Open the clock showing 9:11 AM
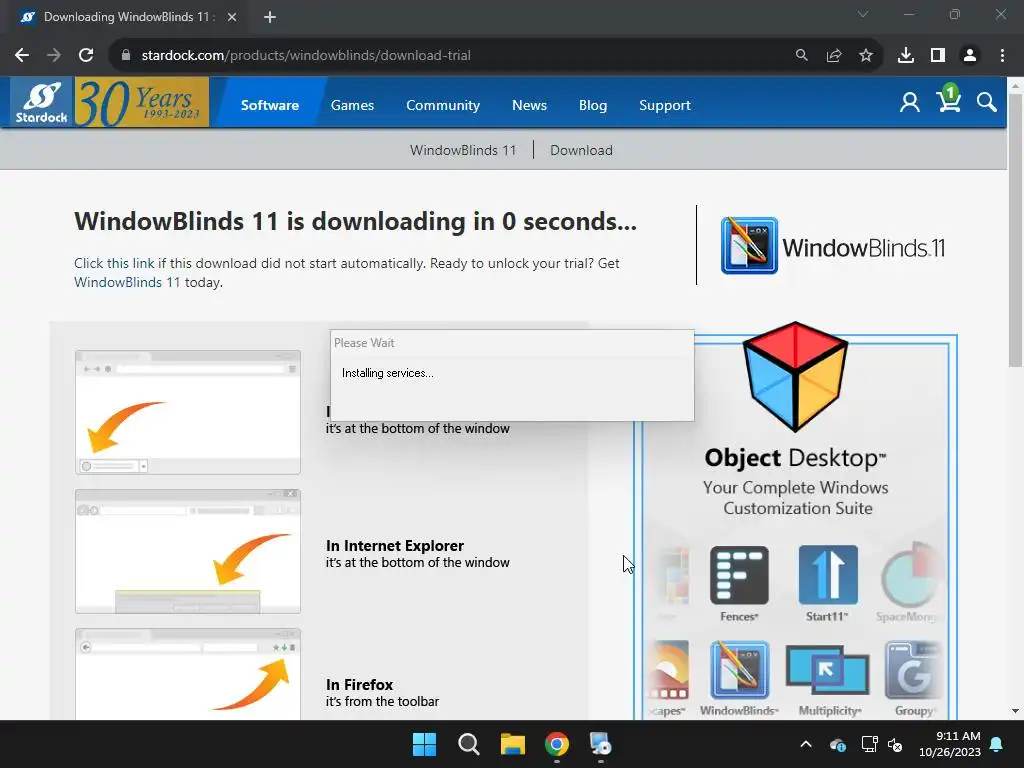This screenshot has width=1024, height=768. [950, 744]
